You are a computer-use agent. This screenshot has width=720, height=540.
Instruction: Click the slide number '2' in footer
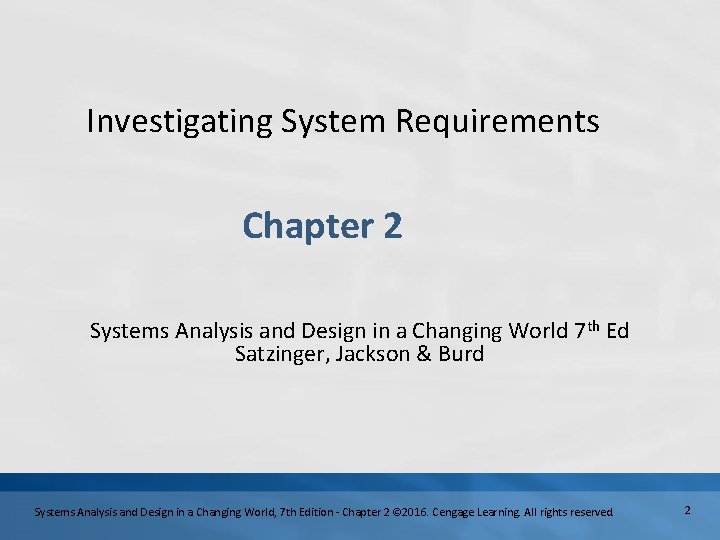point(687,510)
